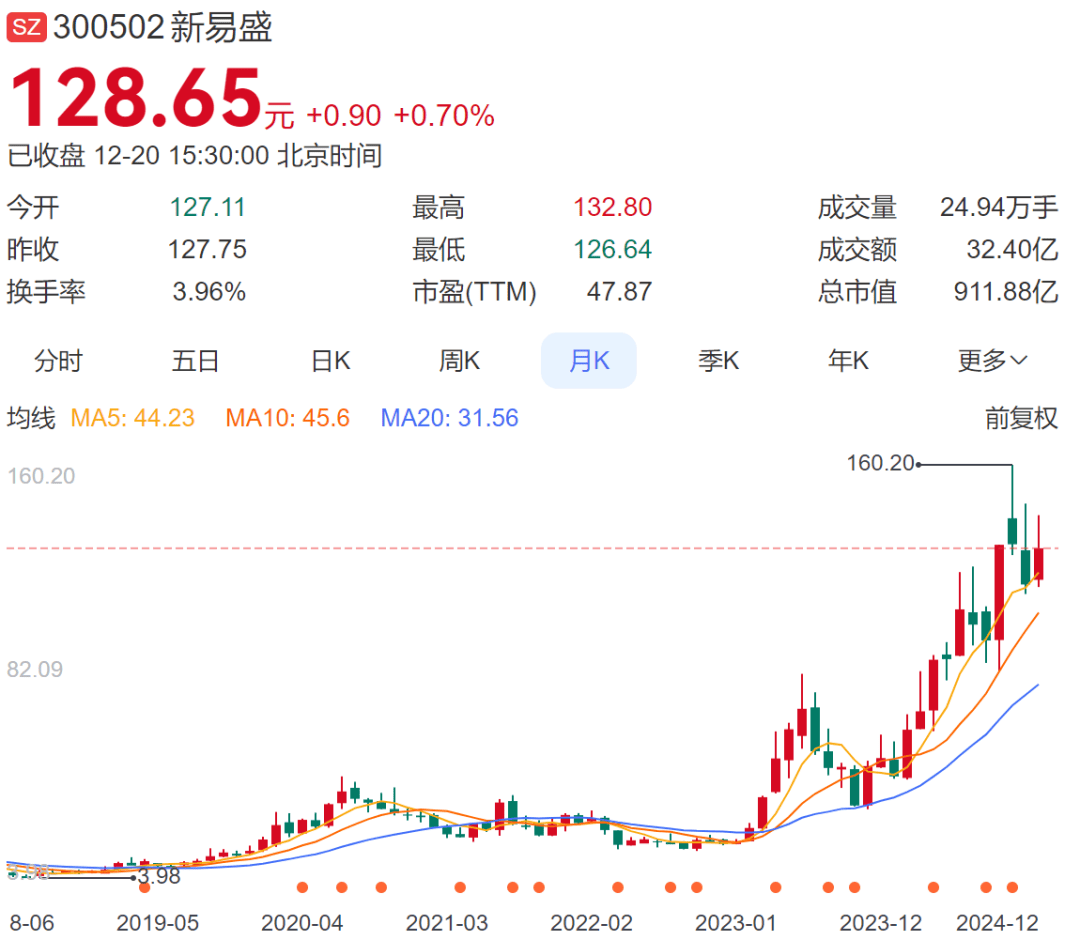Click the leftmost orange event dot
Screen dimensions: 1080x940
pos(302,887)
